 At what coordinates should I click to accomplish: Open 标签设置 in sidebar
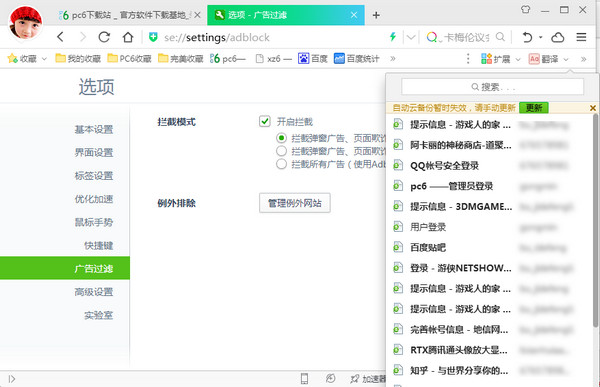pyautogui.click(x=94, y=176)
